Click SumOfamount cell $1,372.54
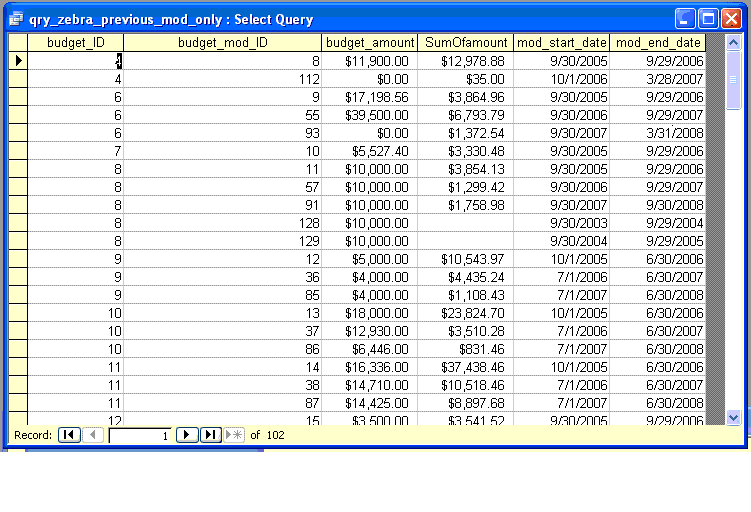751x512 pixels. pyautogui.click(x=466, y=133)
